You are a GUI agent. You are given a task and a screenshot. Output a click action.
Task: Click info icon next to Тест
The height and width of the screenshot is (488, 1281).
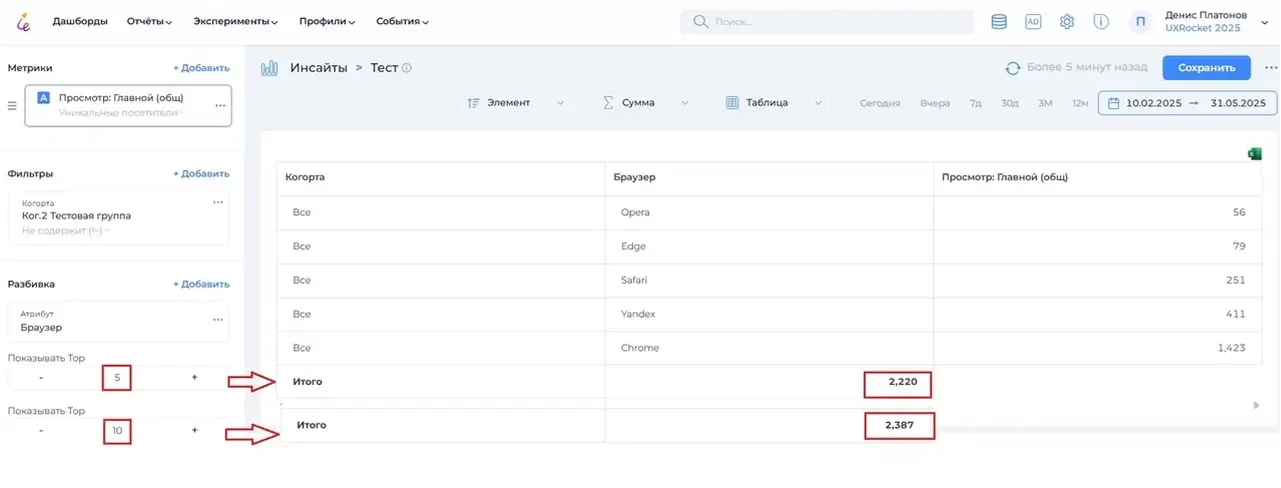coord(407,68)
